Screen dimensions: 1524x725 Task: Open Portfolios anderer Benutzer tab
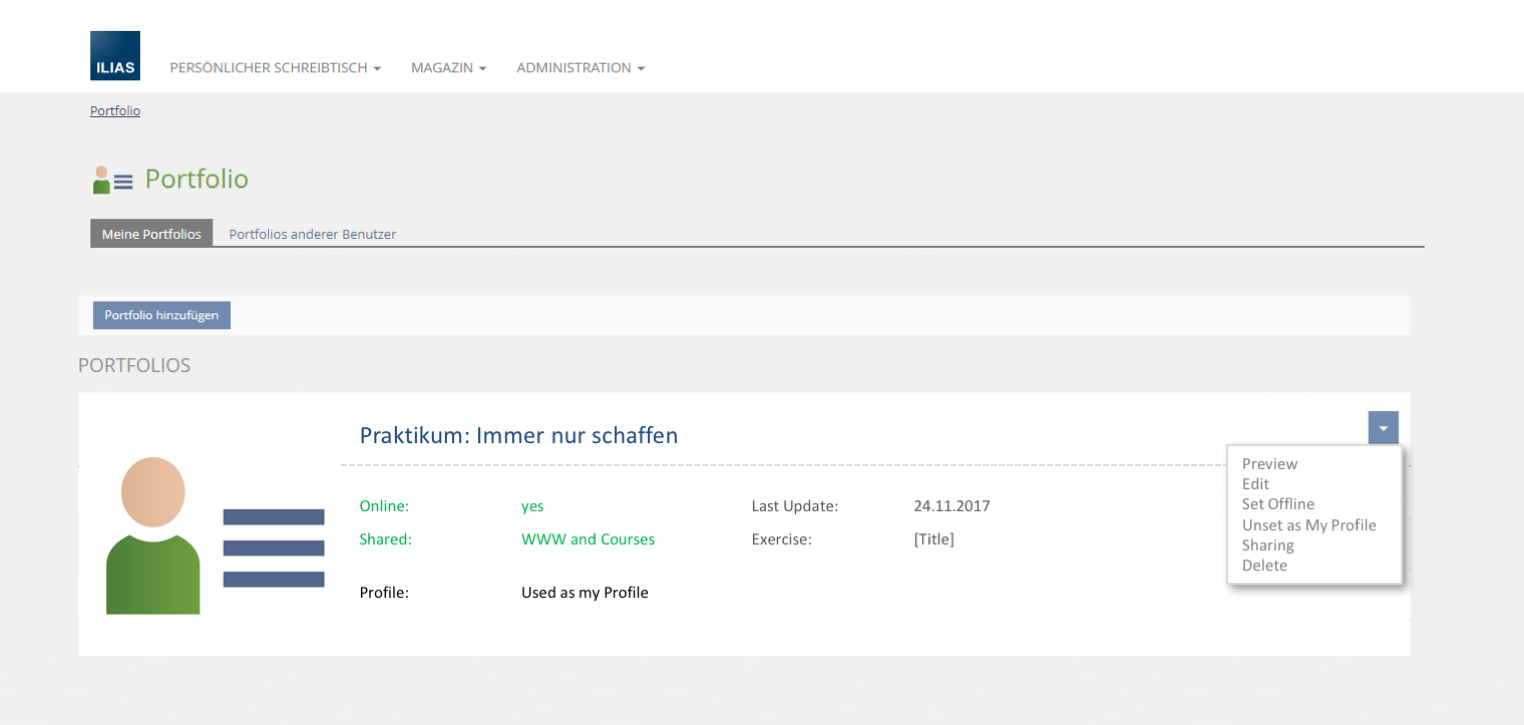(312, 234)
